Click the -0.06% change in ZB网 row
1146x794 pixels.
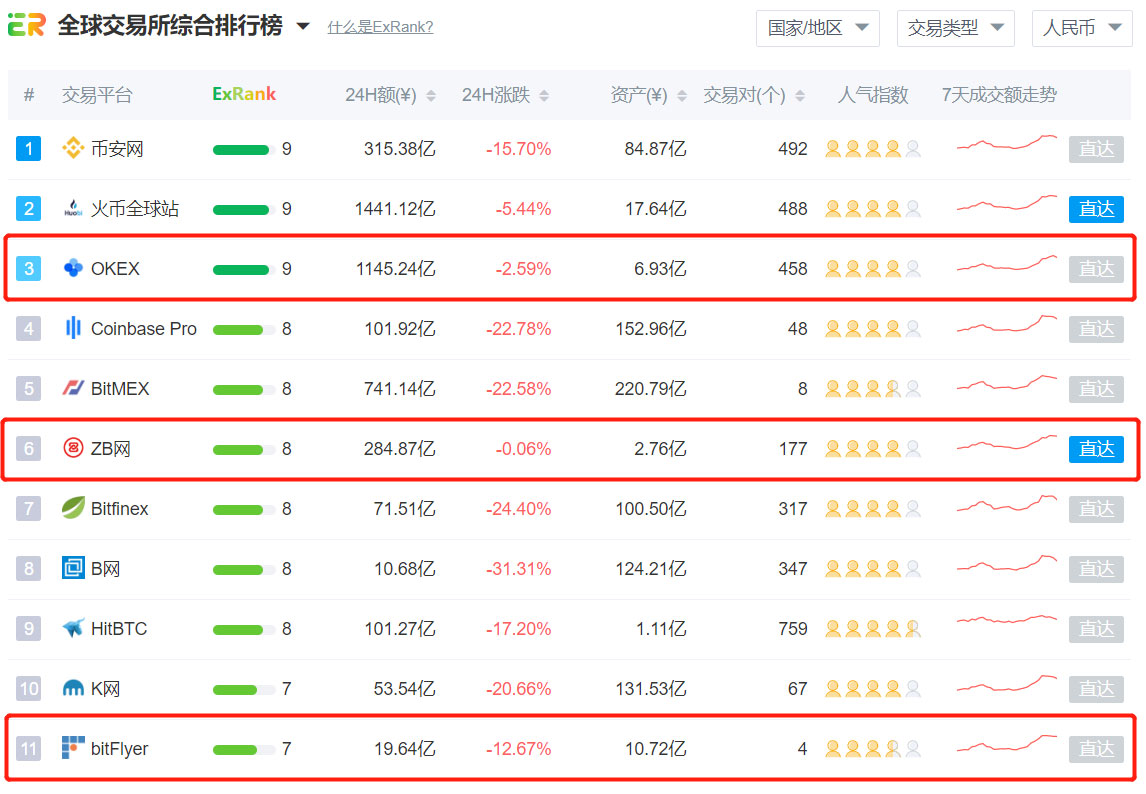[523, 449]
